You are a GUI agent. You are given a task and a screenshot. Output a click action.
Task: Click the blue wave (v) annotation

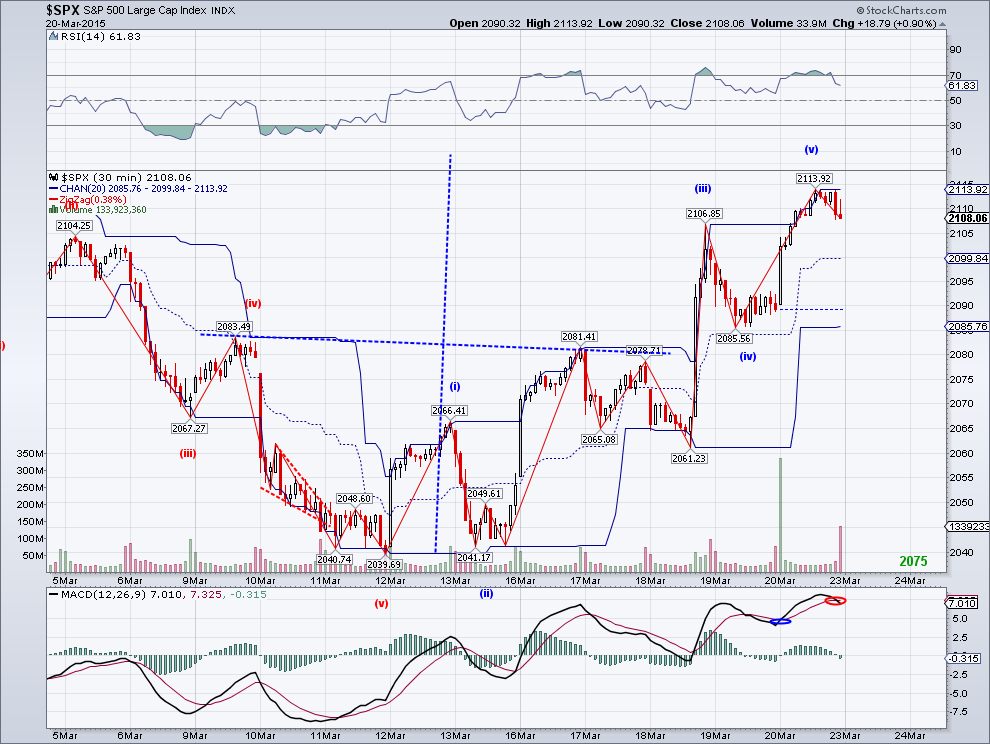click(811, 150)
